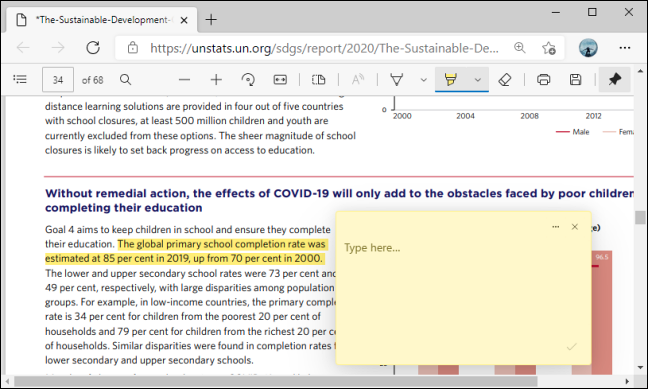Image resolution: width=648 pixels, height=389 pixels.
Task: Edit the page number field showing 34
Action: point(58,79)
